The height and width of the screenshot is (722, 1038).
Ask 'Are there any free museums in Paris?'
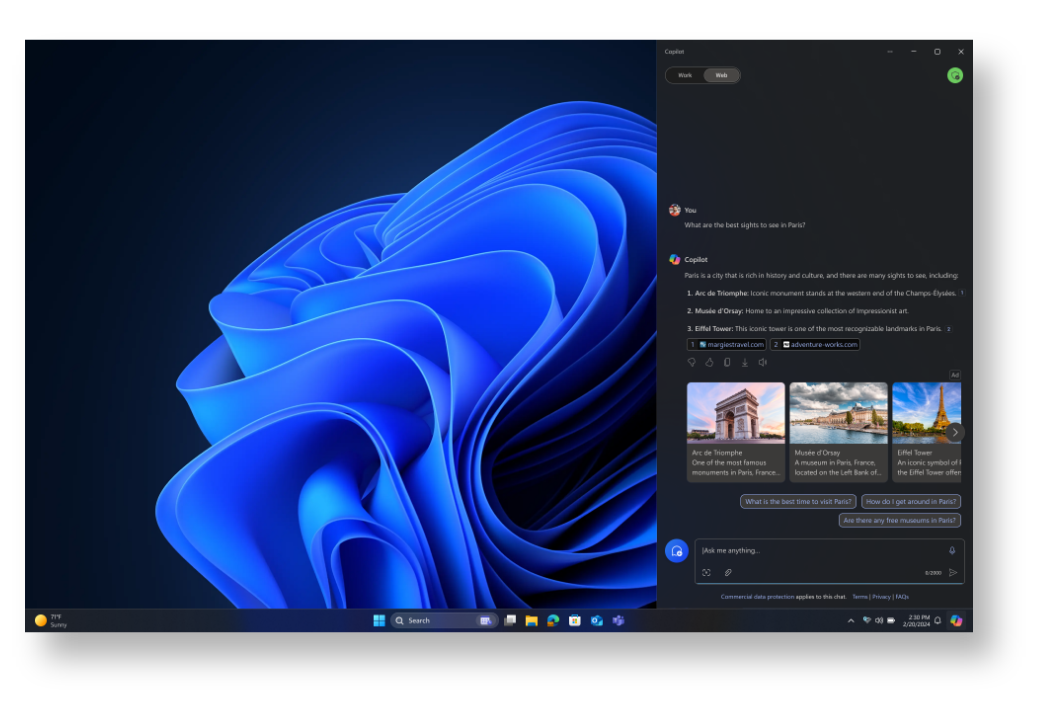click(x=899, y=519)
